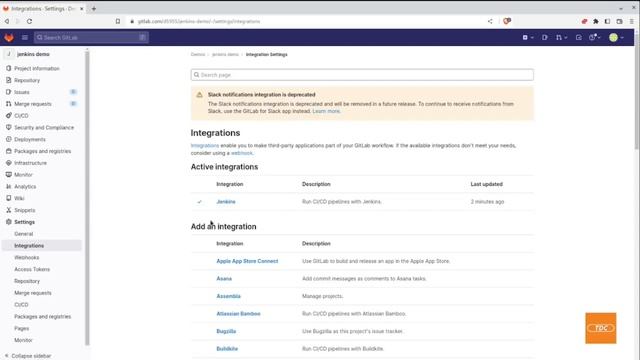Viewport: 640px width, 360px height.
Task: Open Deployments in the sidebar
Action: pos(30,140)
